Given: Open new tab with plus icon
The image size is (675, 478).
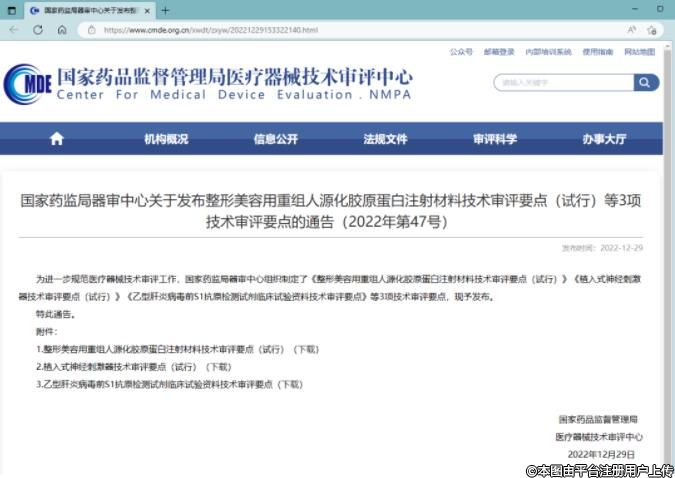Looking at the screenshot, I should point(165,10).
